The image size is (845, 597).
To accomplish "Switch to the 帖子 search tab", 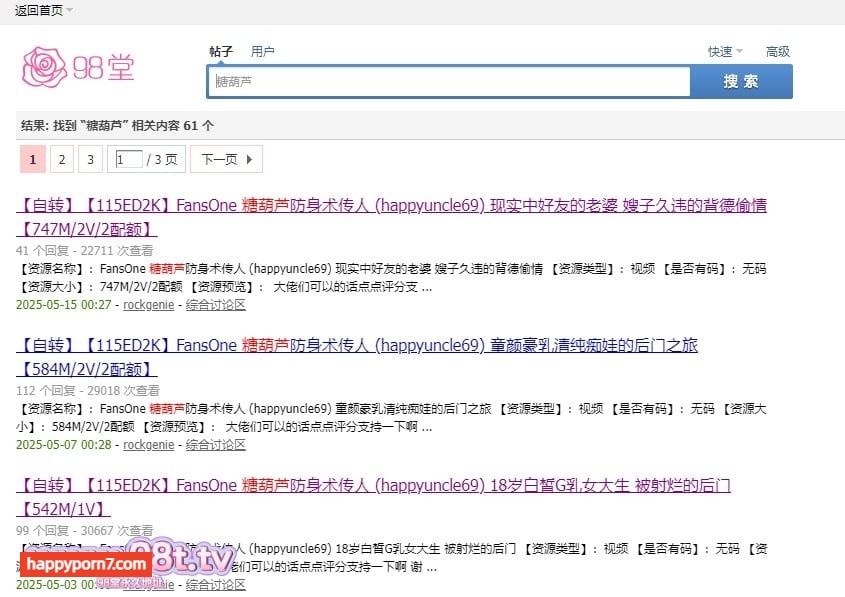I will tap(221, 51).
